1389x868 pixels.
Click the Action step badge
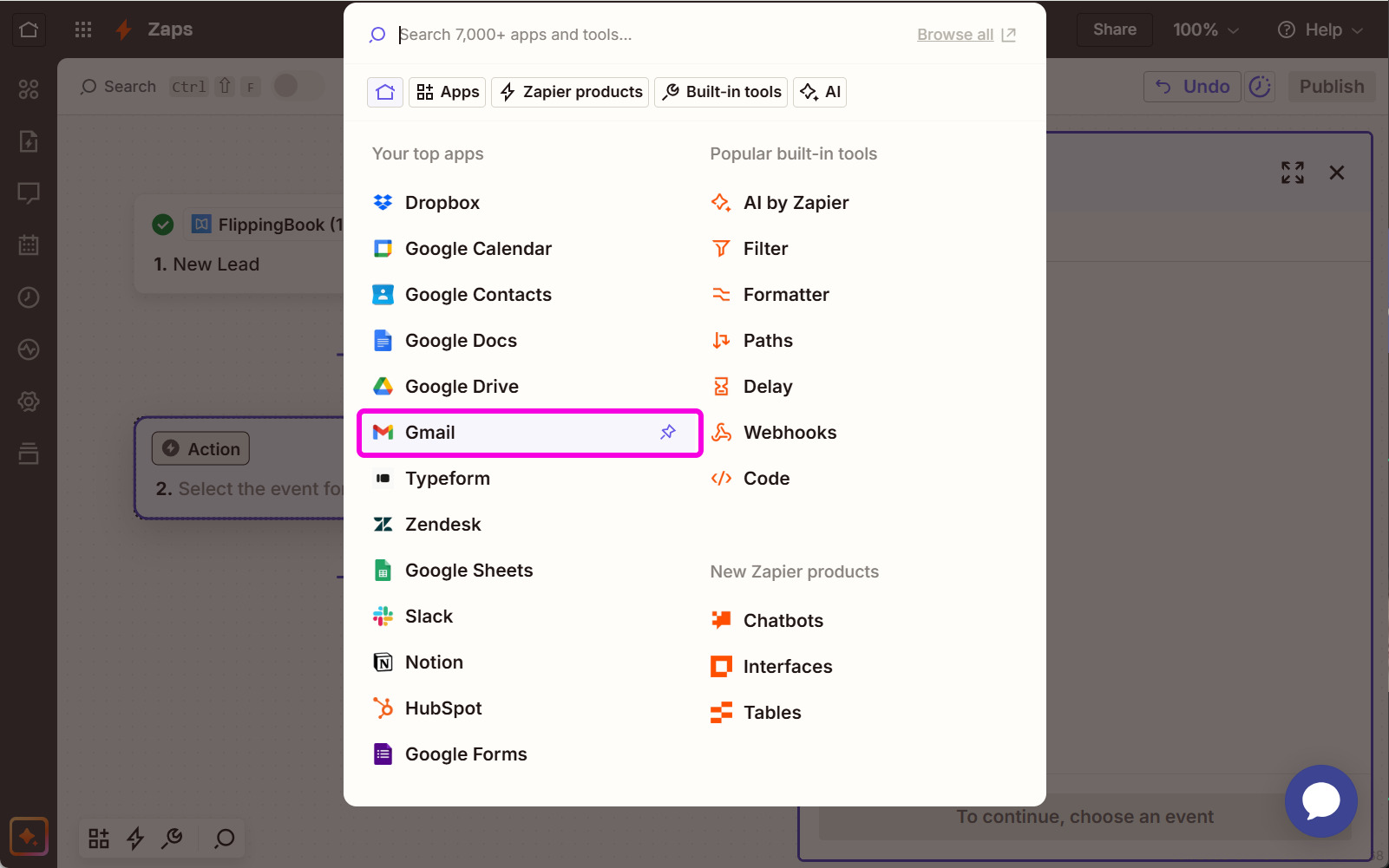click(x=201, y=449)
